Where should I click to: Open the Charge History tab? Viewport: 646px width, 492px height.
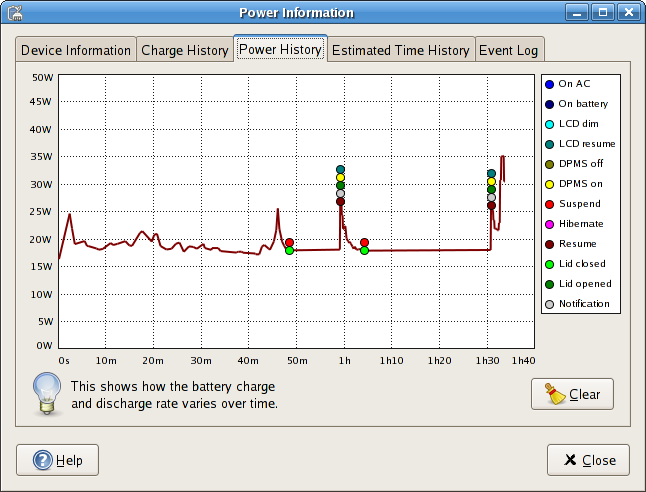coord(184,50)
